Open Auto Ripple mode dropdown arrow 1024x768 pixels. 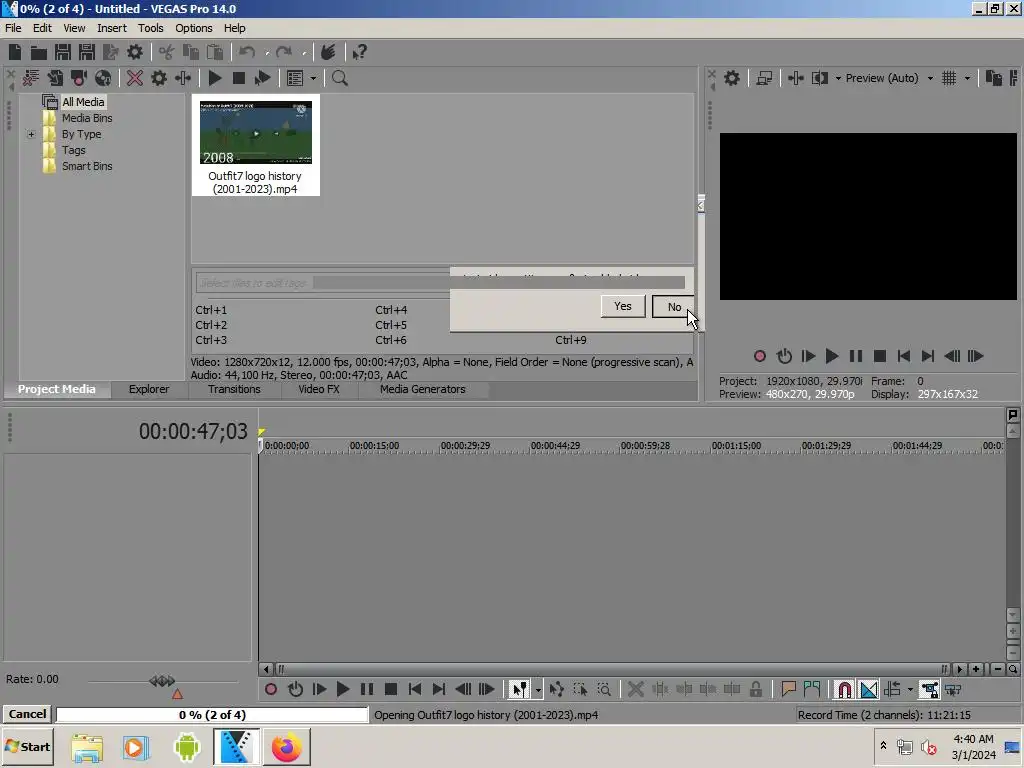click(910, 689)
